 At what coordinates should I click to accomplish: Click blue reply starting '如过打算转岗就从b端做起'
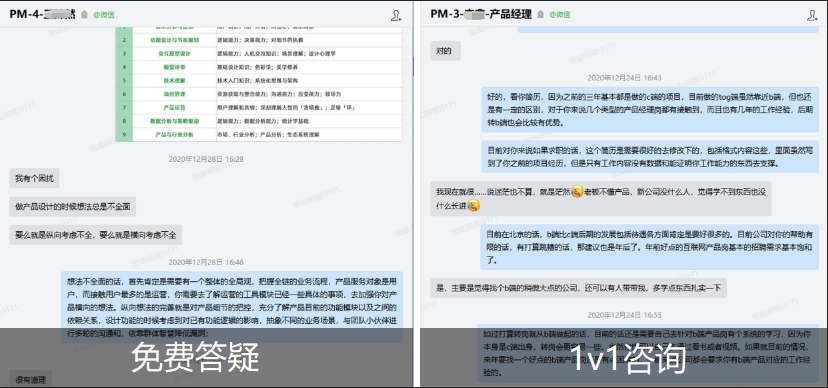point(648,353)
